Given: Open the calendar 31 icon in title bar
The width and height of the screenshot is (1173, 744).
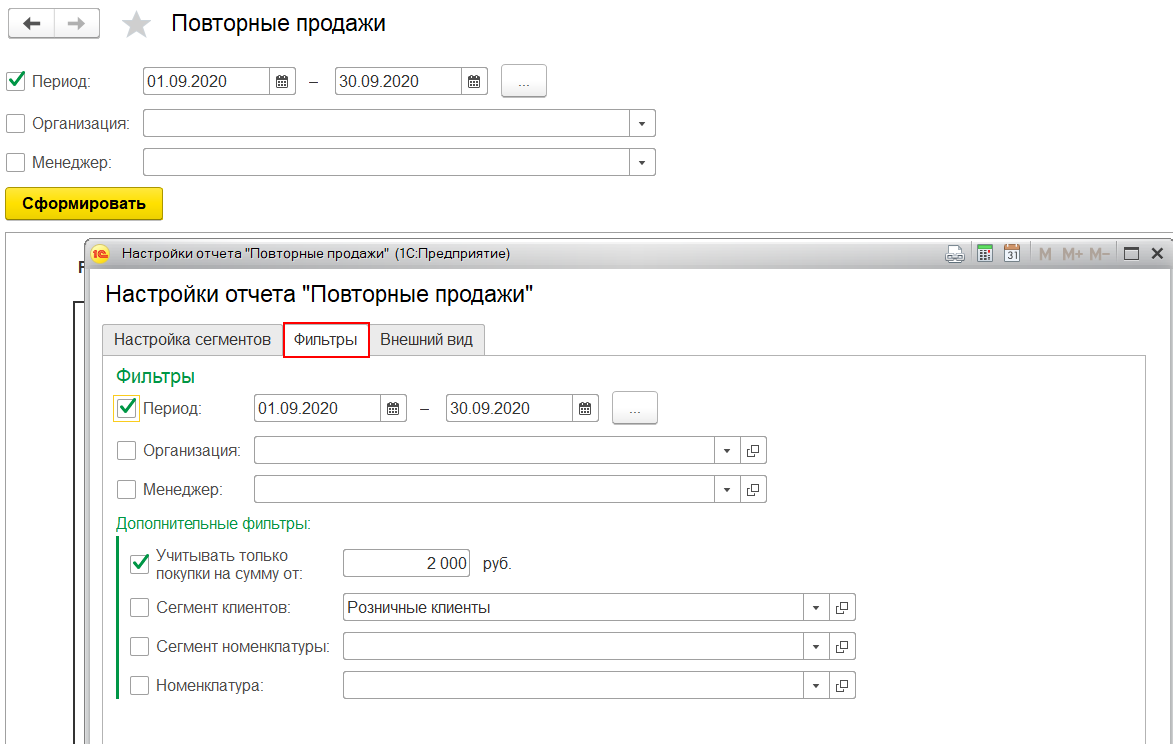Looking at the screenshot, I should pyautogui.click(x=1012, y=254).
